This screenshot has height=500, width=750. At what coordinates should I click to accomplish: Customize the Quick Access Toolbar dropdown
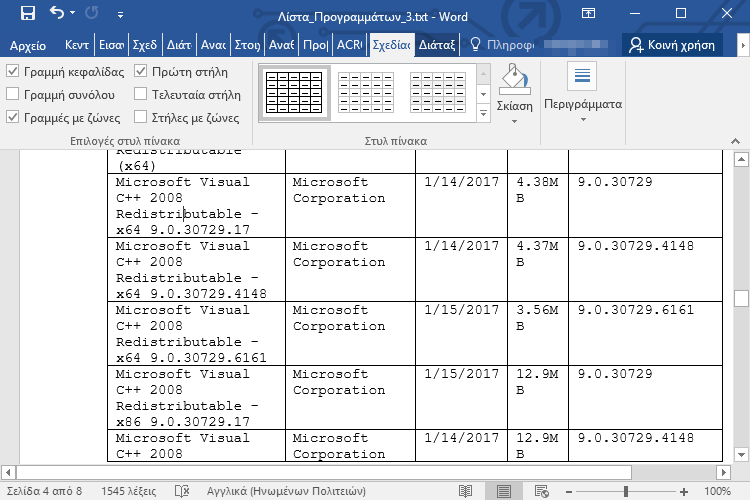tap(121, 15)
